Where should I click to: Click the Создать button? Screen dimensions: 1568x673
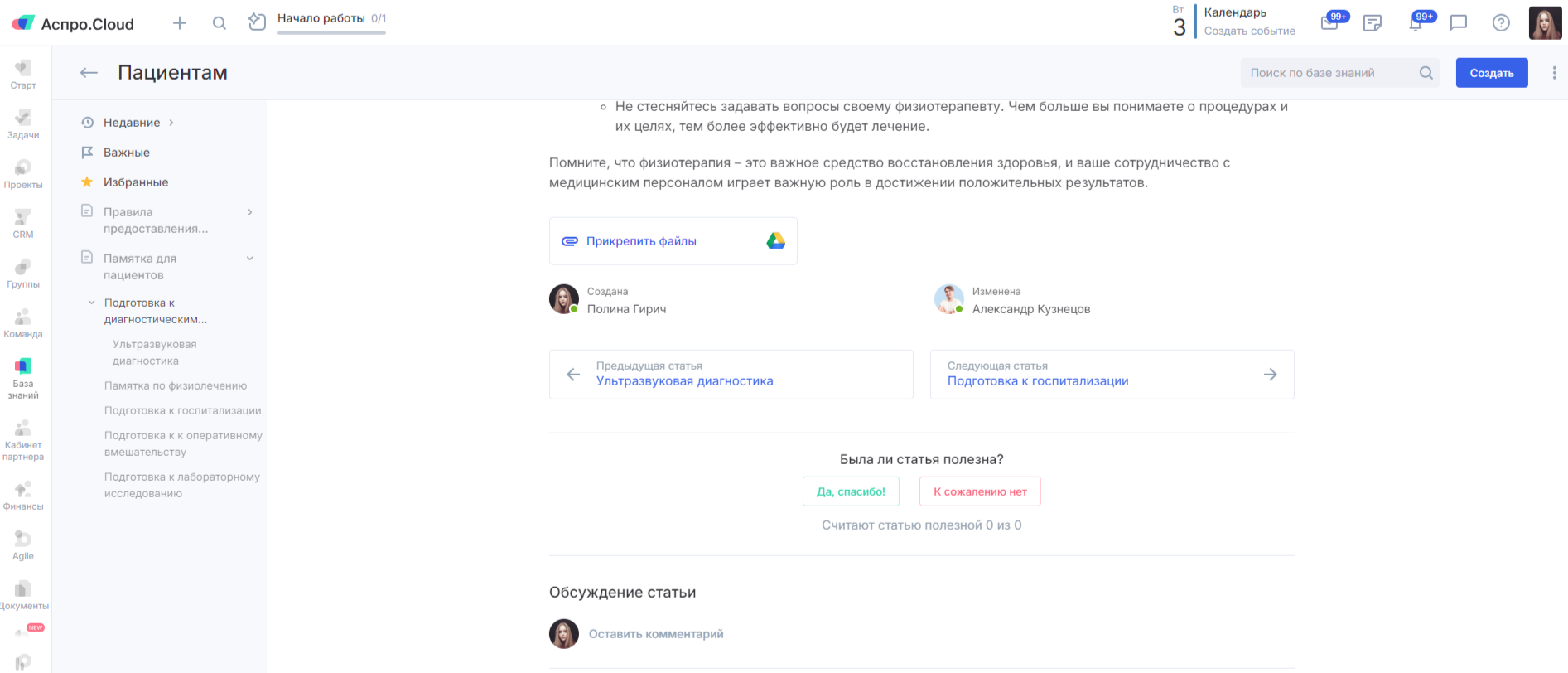(x=1491, y=73)
